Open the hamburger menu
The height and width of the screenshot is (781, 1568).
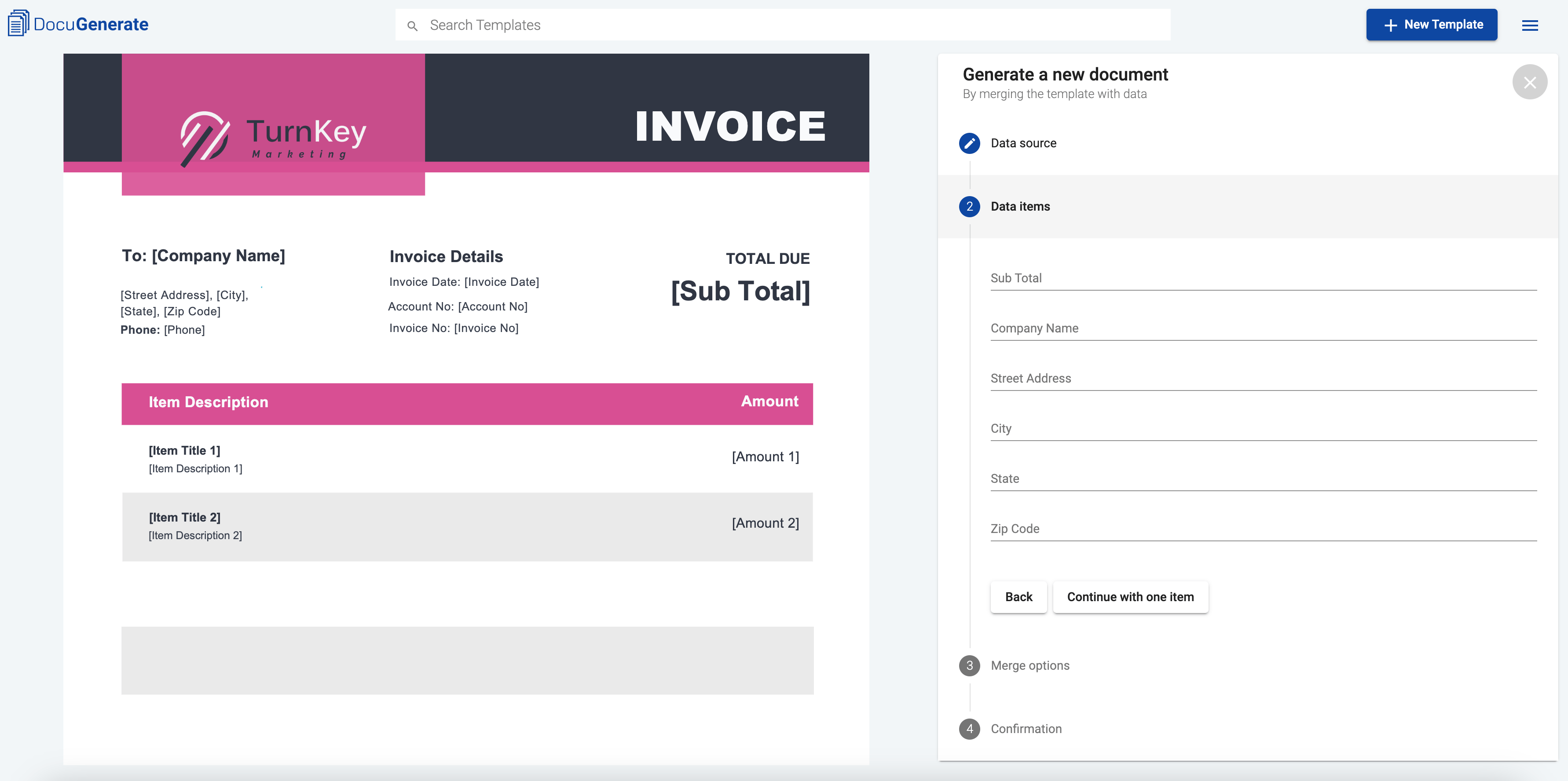coord(1530,25)
